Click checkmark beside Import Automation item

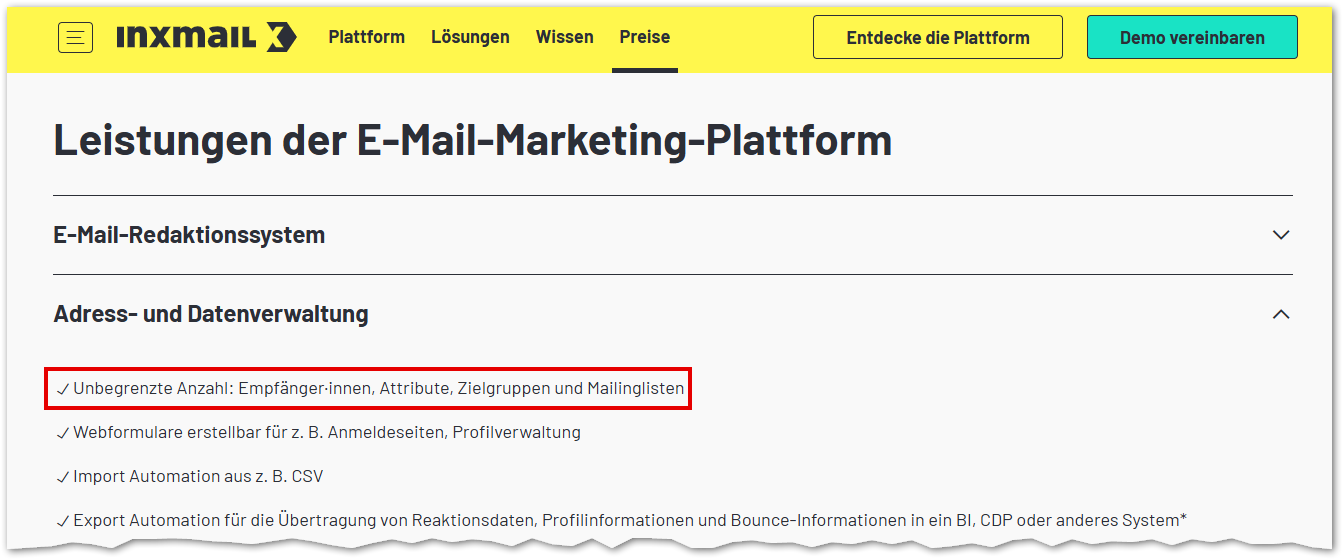tap(63, 478)
